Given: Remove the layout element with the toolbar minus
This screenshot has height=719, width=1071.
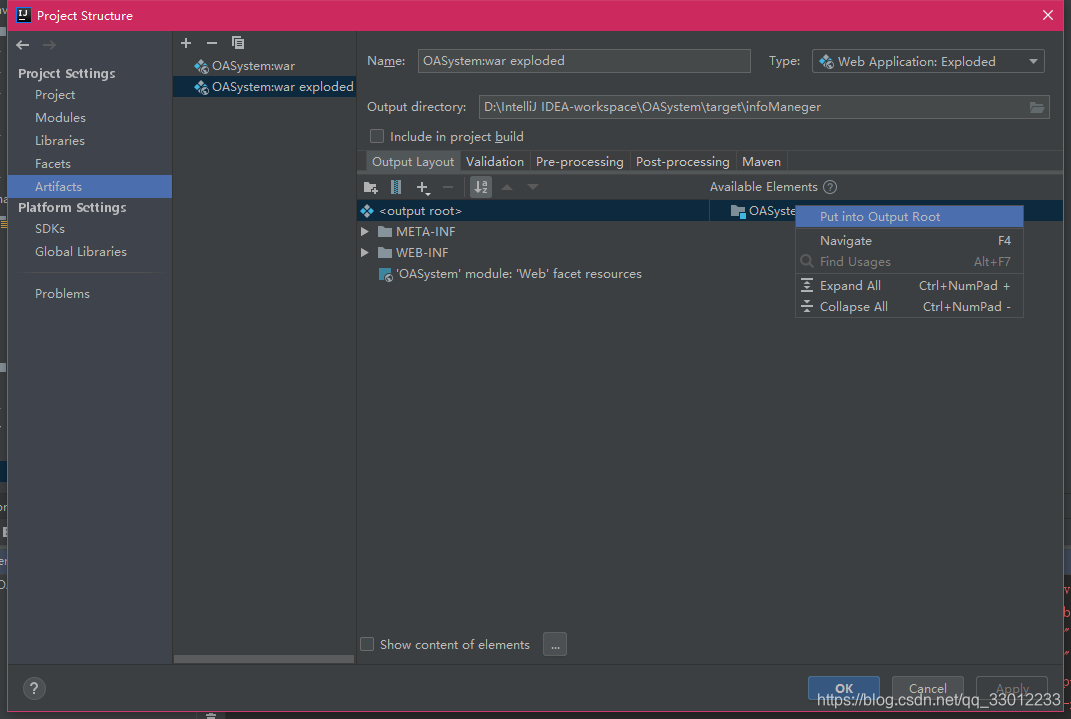Looking at the screenshot, I should pyautogui.click(x=448, y=187).
